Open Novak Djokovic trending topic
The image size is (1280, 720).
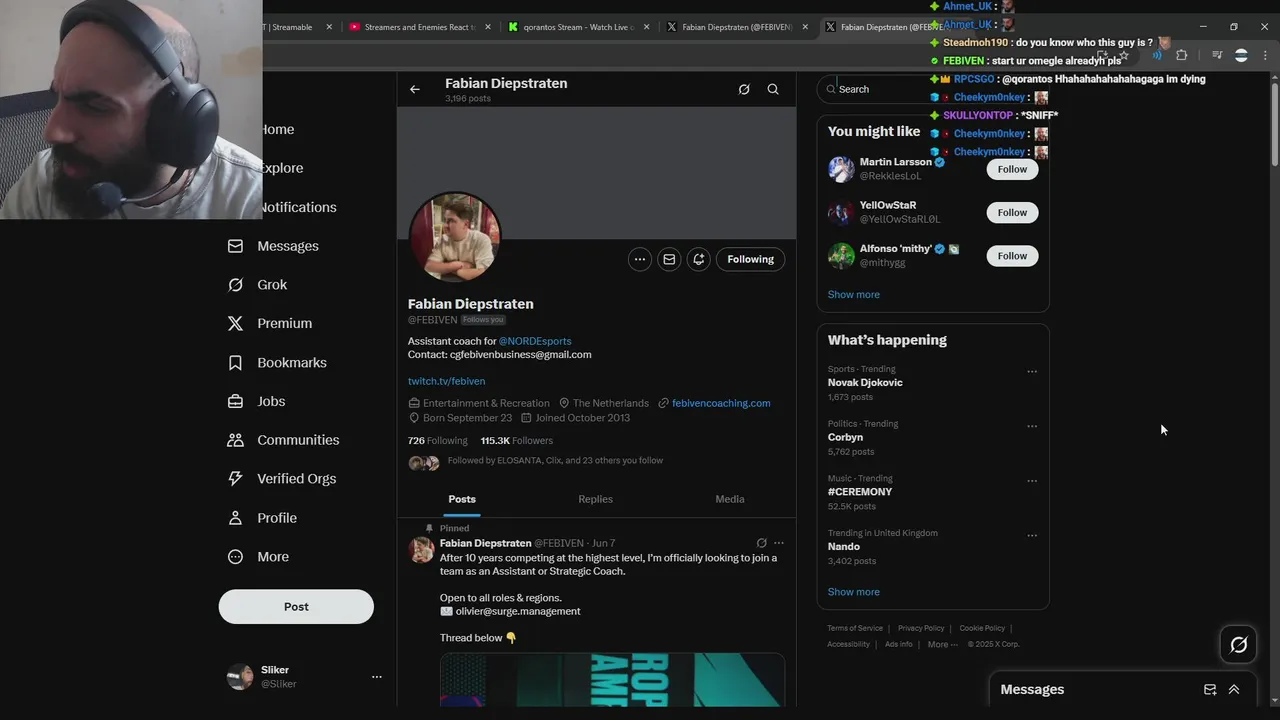point(865,383)
